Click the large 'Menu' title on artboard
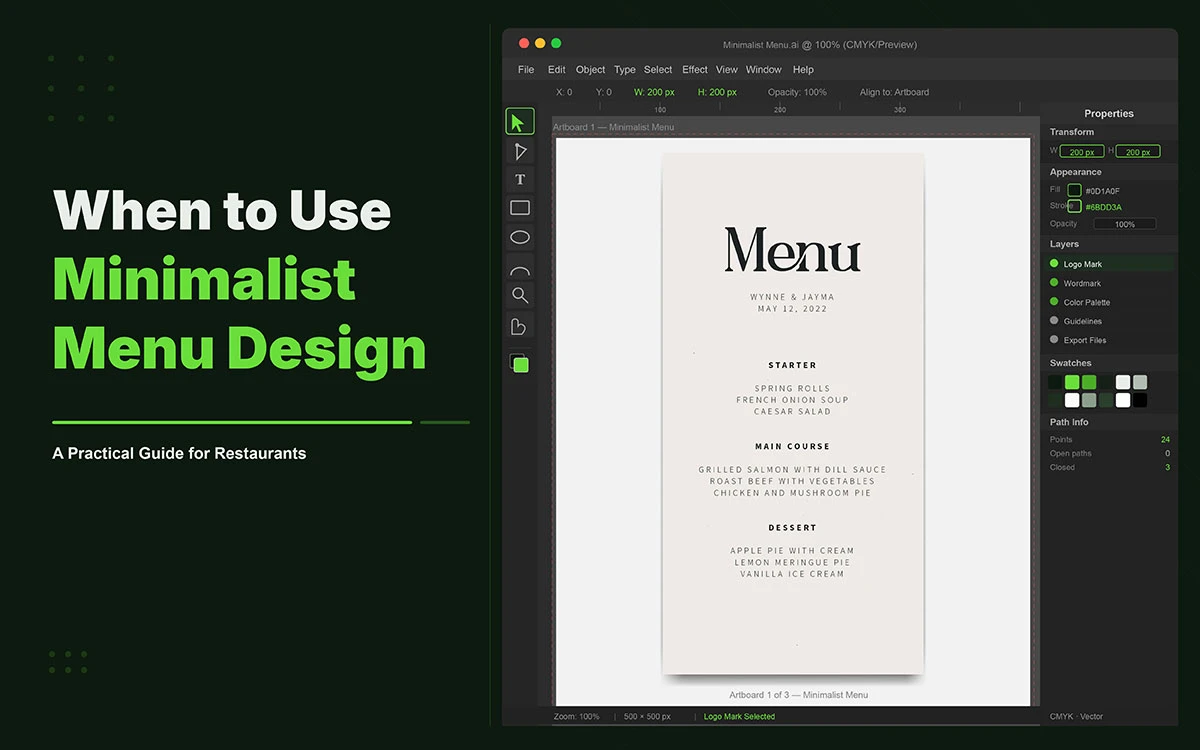The width and height of the screenshot is (1200, 750). [x=792, y=250]
